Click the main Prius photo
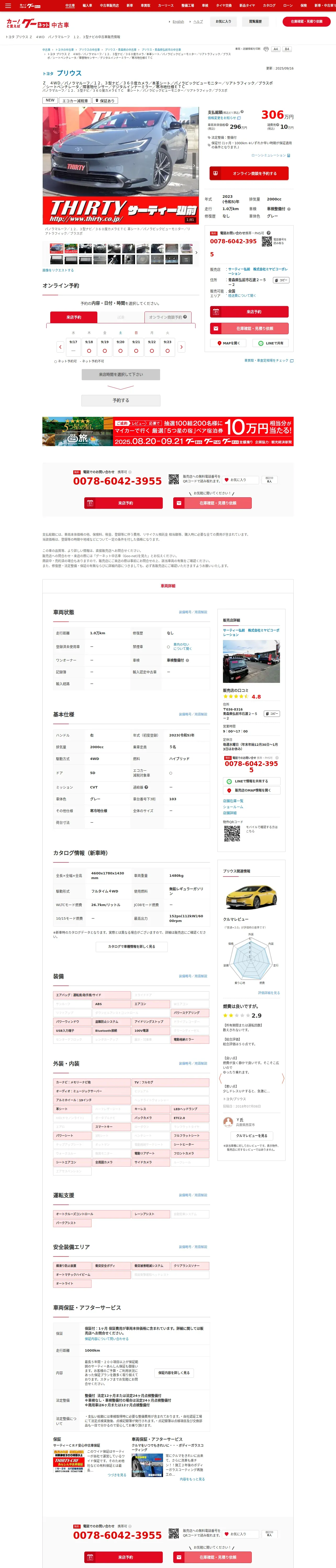 [121, 166]
